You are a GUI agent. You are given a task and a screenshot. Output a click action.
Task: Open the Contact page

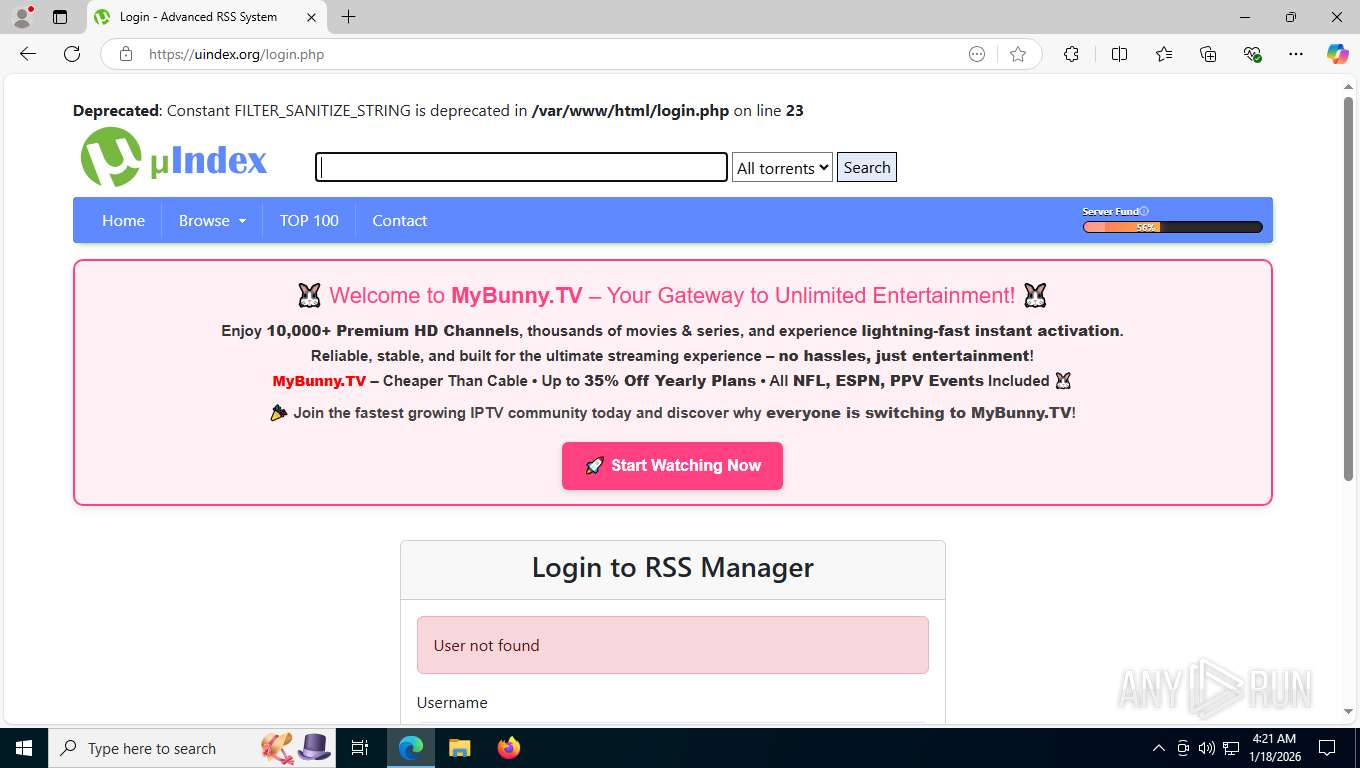[x=399, y=220]
